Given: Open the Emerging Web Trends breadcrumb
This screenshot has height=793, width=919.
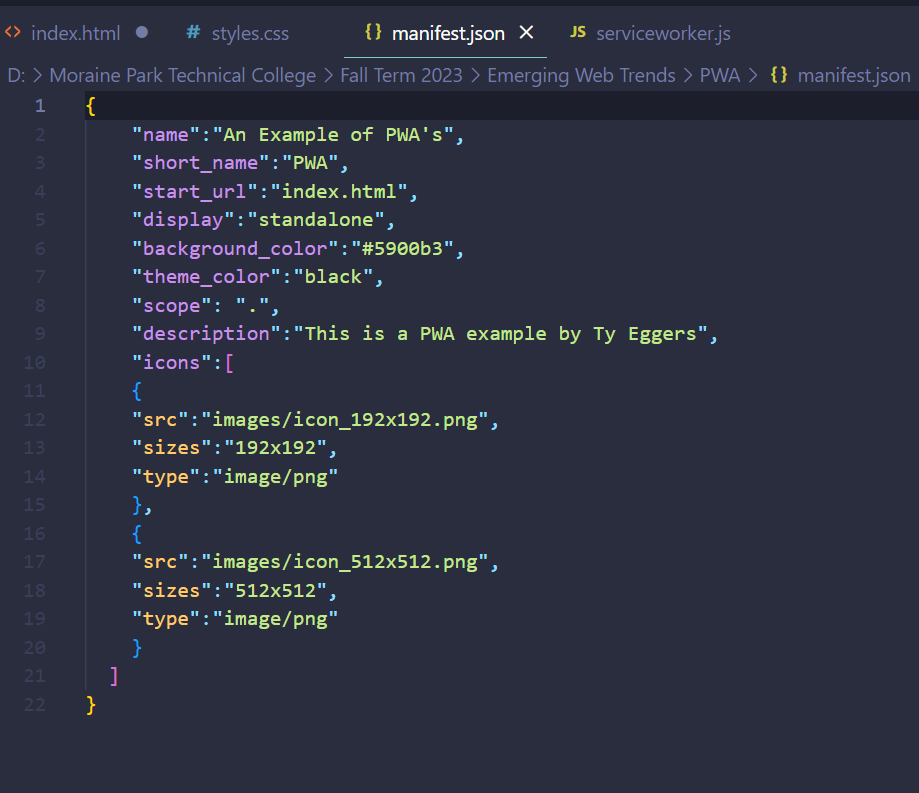Looking at the screenshot, I should click(581, 76).
